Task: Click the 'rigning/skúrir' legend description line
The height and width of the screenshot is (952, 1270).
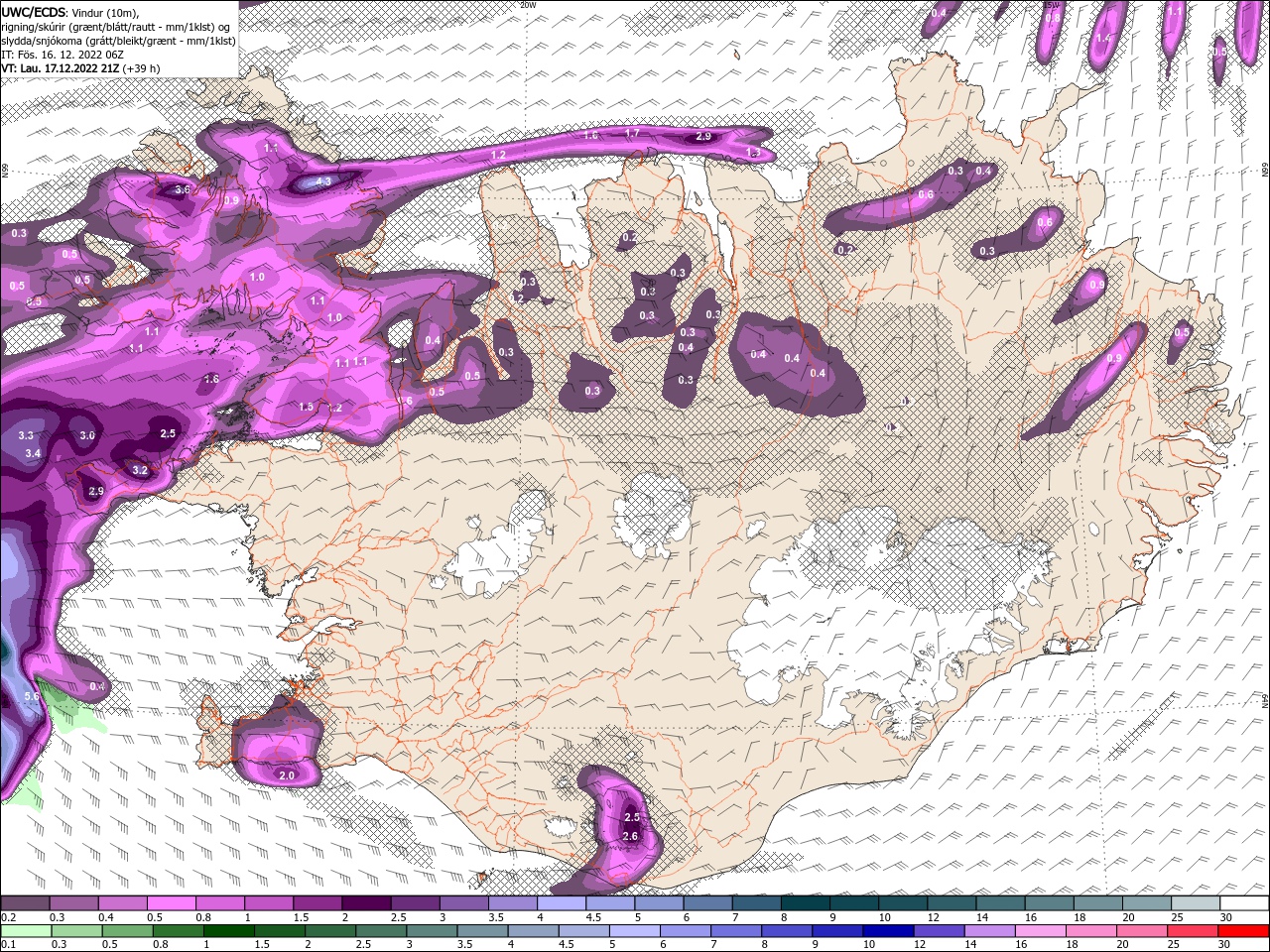Action: click(x=117, y=27)
